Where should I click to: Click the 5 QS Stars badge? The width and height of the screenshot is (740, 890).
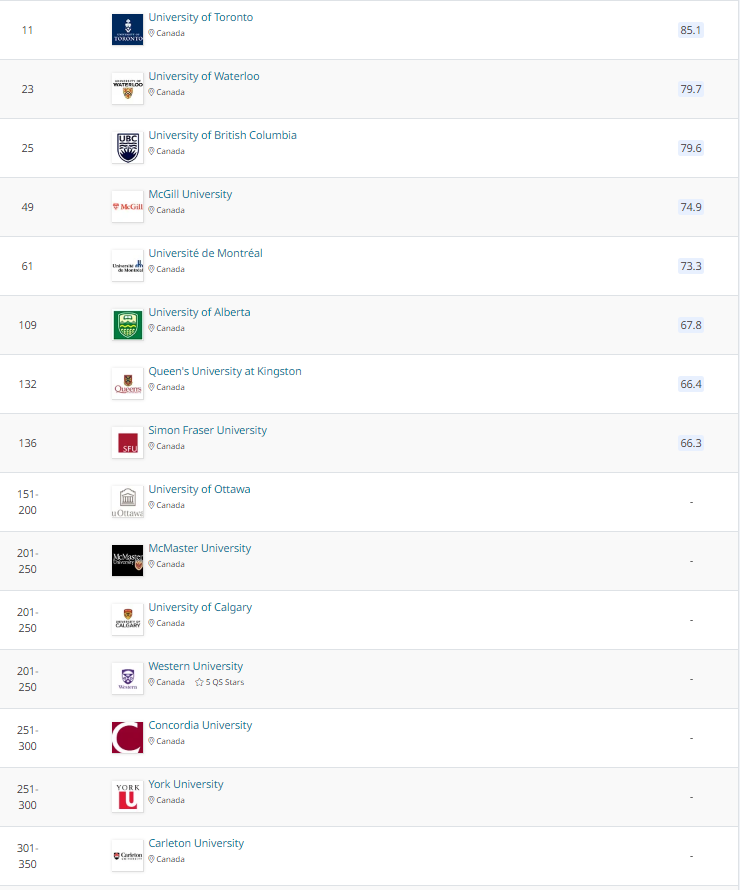point(219,682)
